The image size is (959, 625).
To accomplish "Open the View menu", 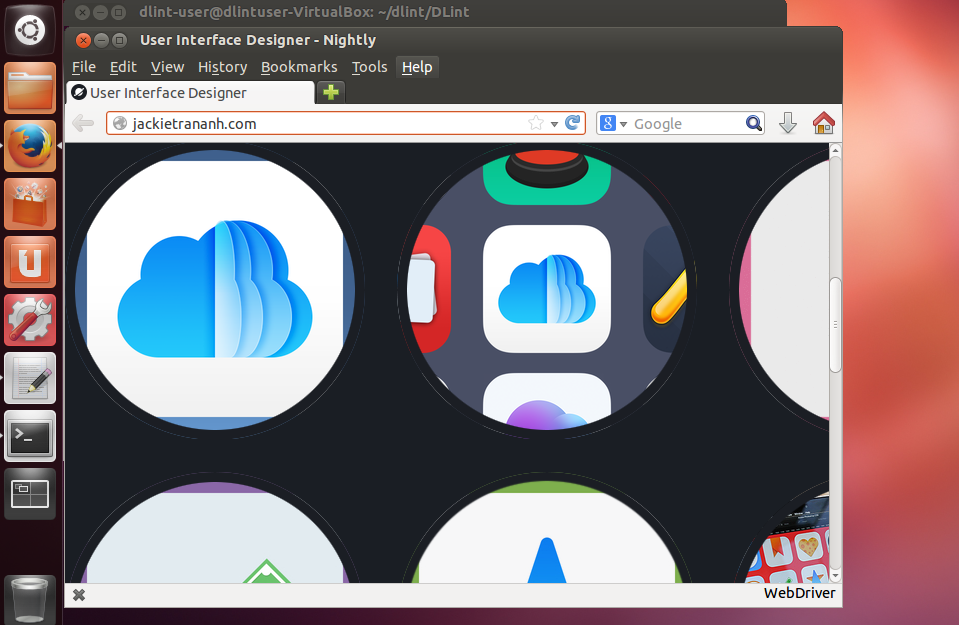I will (167, 67).
